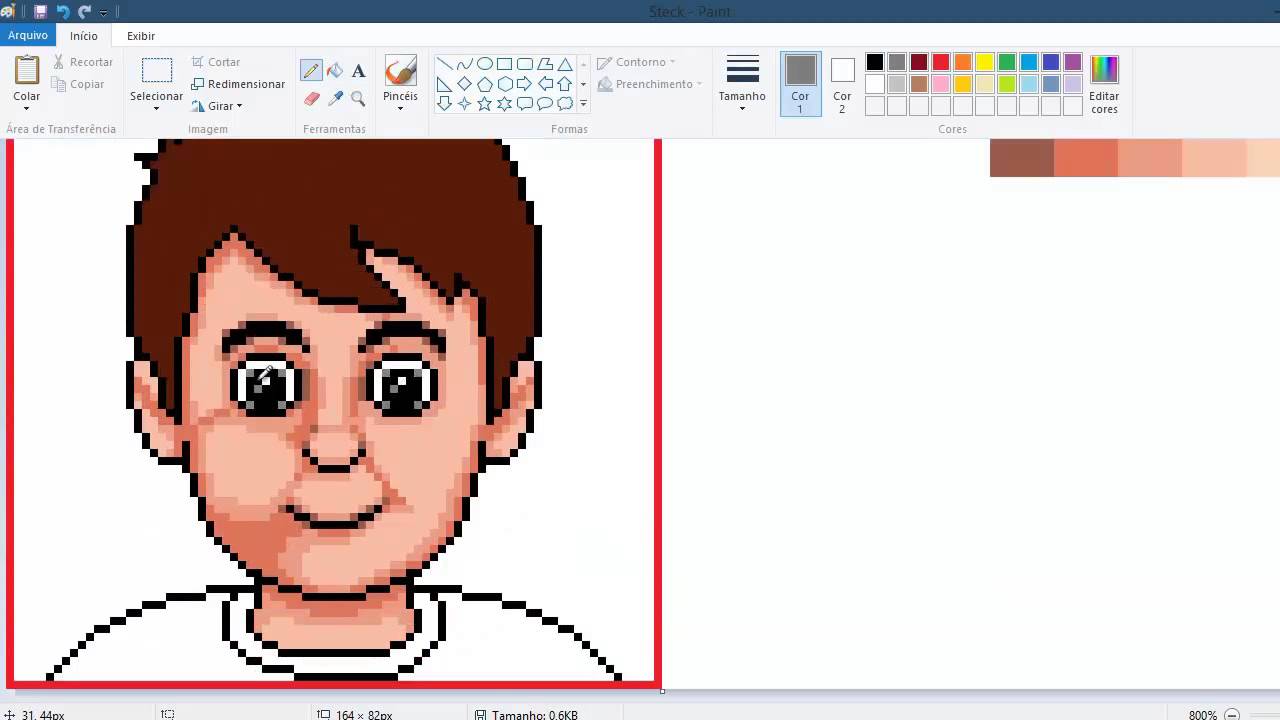Select the Text tool
This screenshot has height=720, width=1280.
[x=358, y=71]
